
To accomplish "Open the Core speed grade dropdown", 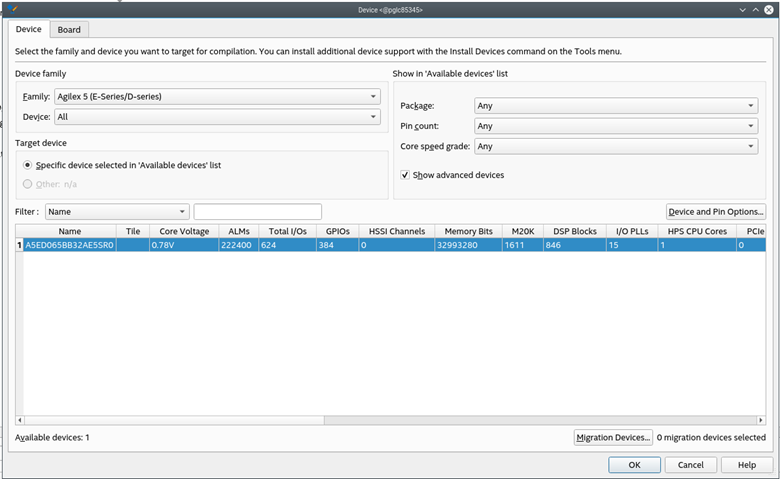I will click(x=615, y=146).
